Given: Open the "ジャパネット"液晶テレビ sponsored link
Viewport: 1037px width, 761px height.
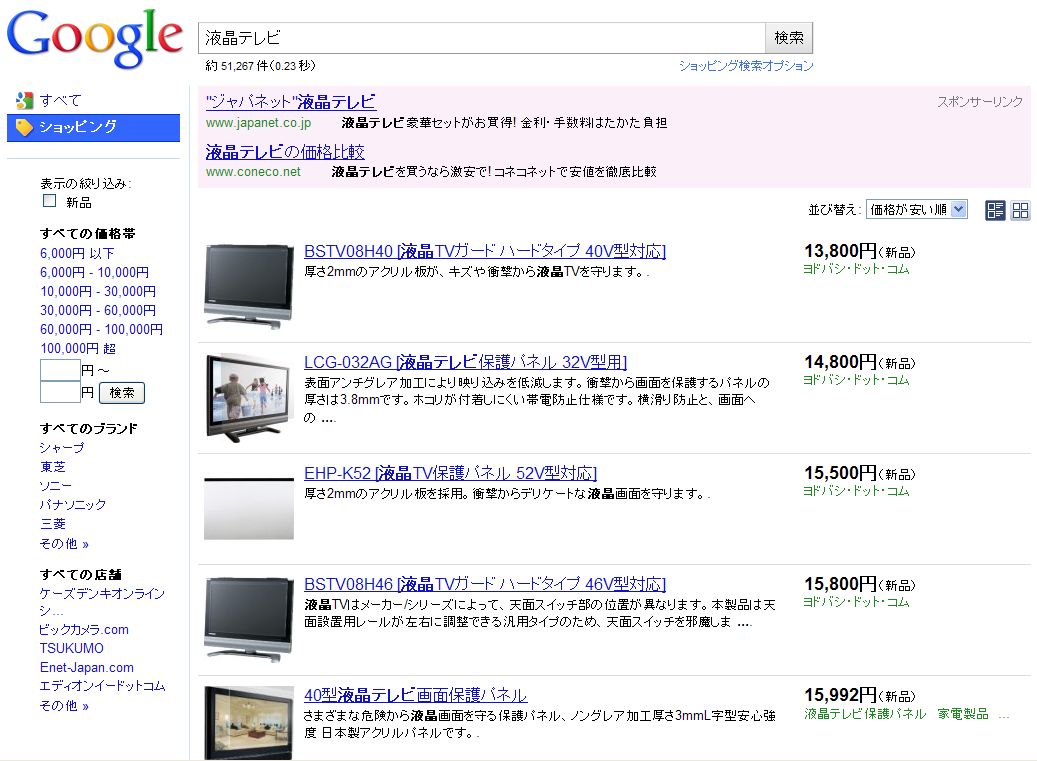Looking at the screenshot, I should 291,102.
